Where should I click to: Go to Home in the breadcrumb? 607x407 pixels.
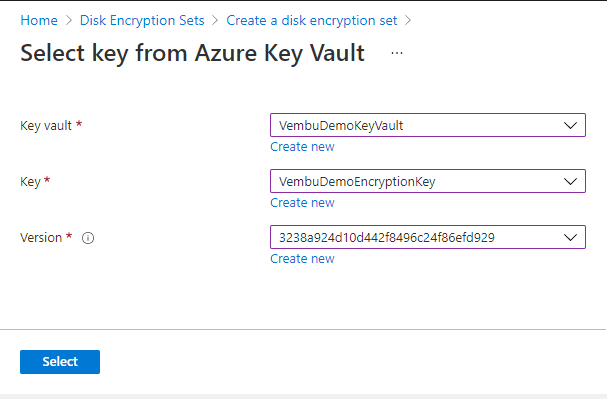(38, 20)
